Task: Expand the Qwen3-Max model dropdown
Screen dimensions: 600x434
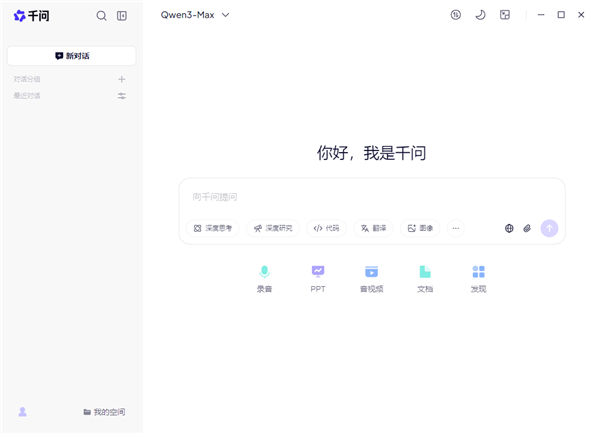Action: click(x=195, y=15)
